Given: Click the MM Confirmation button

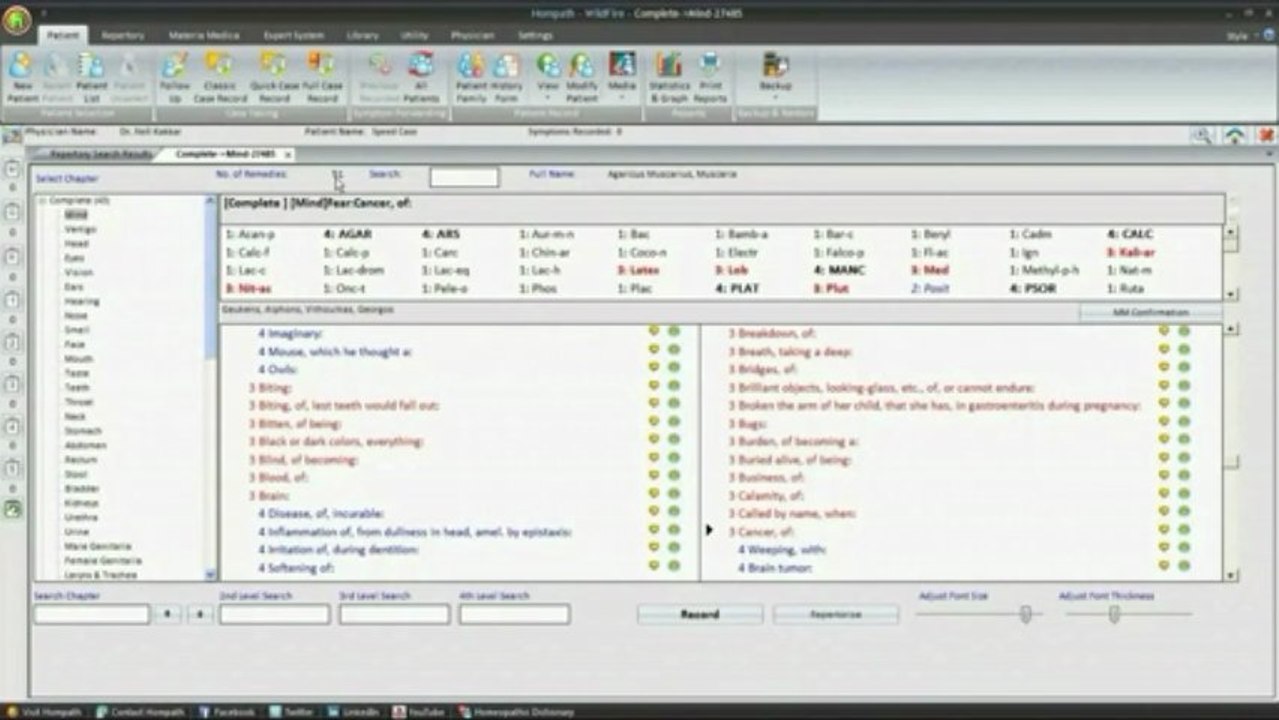Looking at the screenshot, I should click(1150, 312).
